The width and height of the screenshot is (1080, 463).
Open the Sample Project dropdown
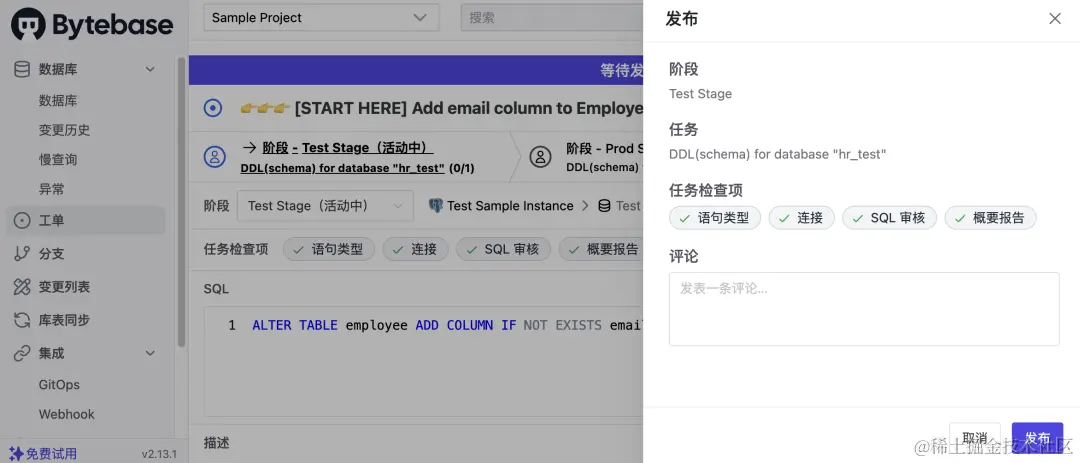pos(321,18)
